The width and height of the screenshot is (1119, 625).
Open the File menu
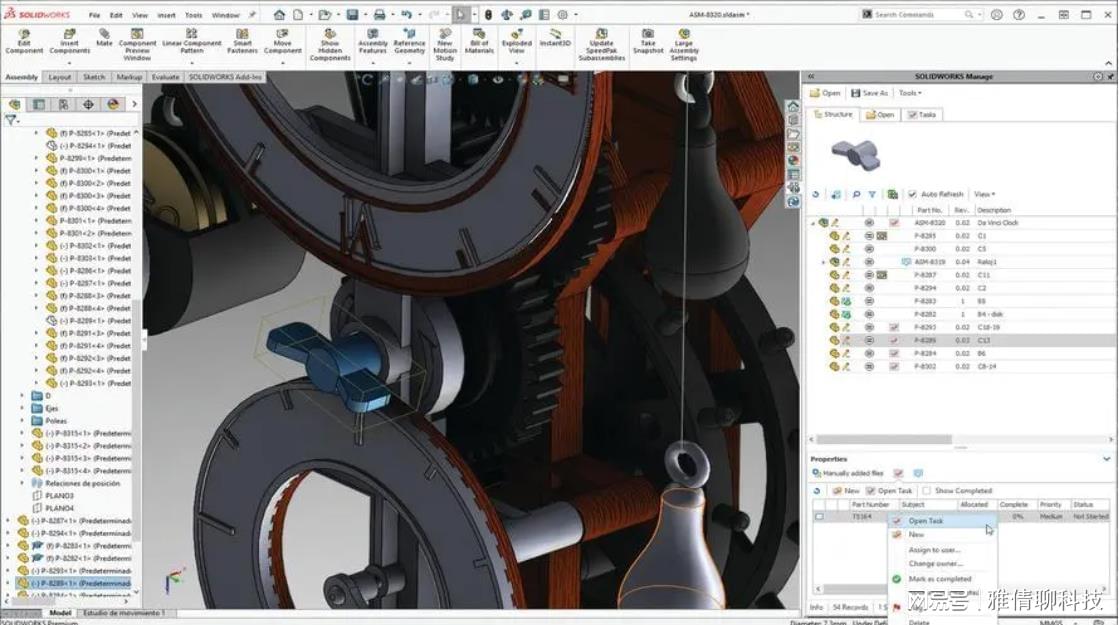[94, 14]
